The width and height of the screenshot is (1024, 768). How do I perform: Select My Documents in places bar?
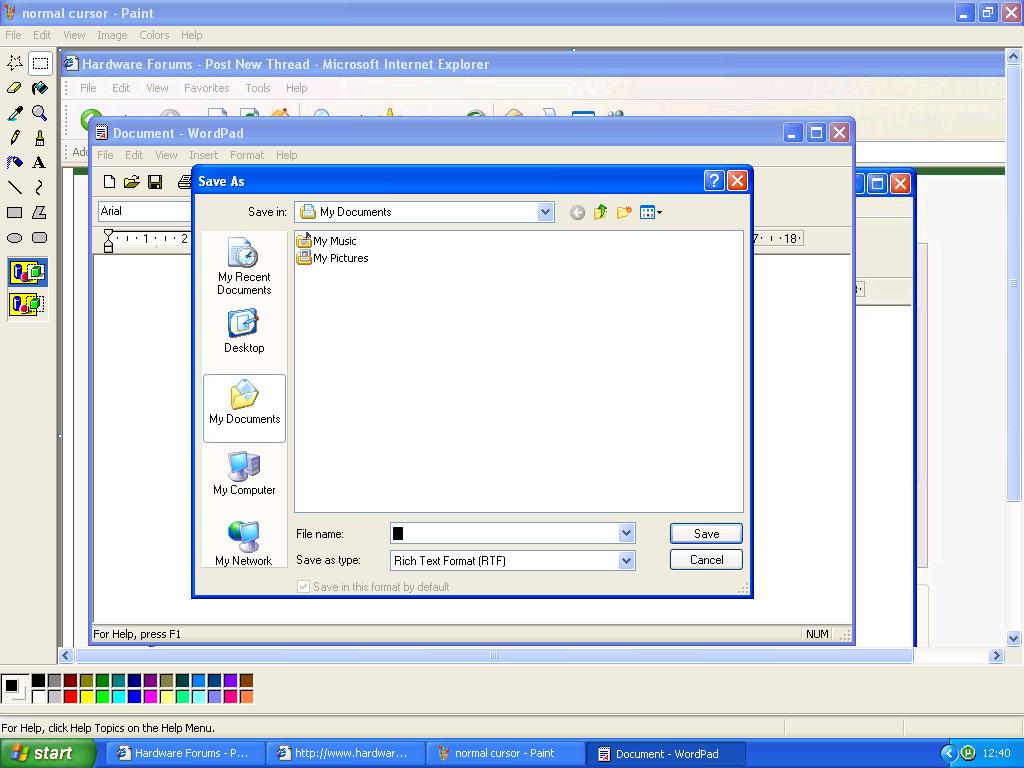click(244, 408)
